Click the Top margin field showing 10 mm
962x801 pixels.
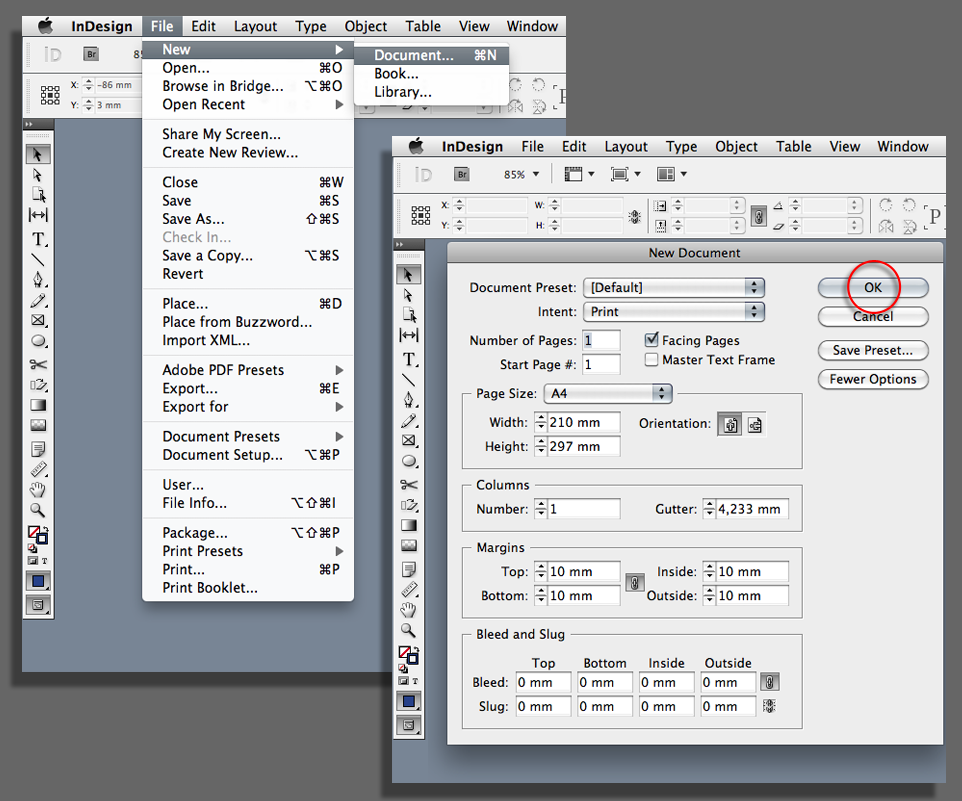(583, 571)
